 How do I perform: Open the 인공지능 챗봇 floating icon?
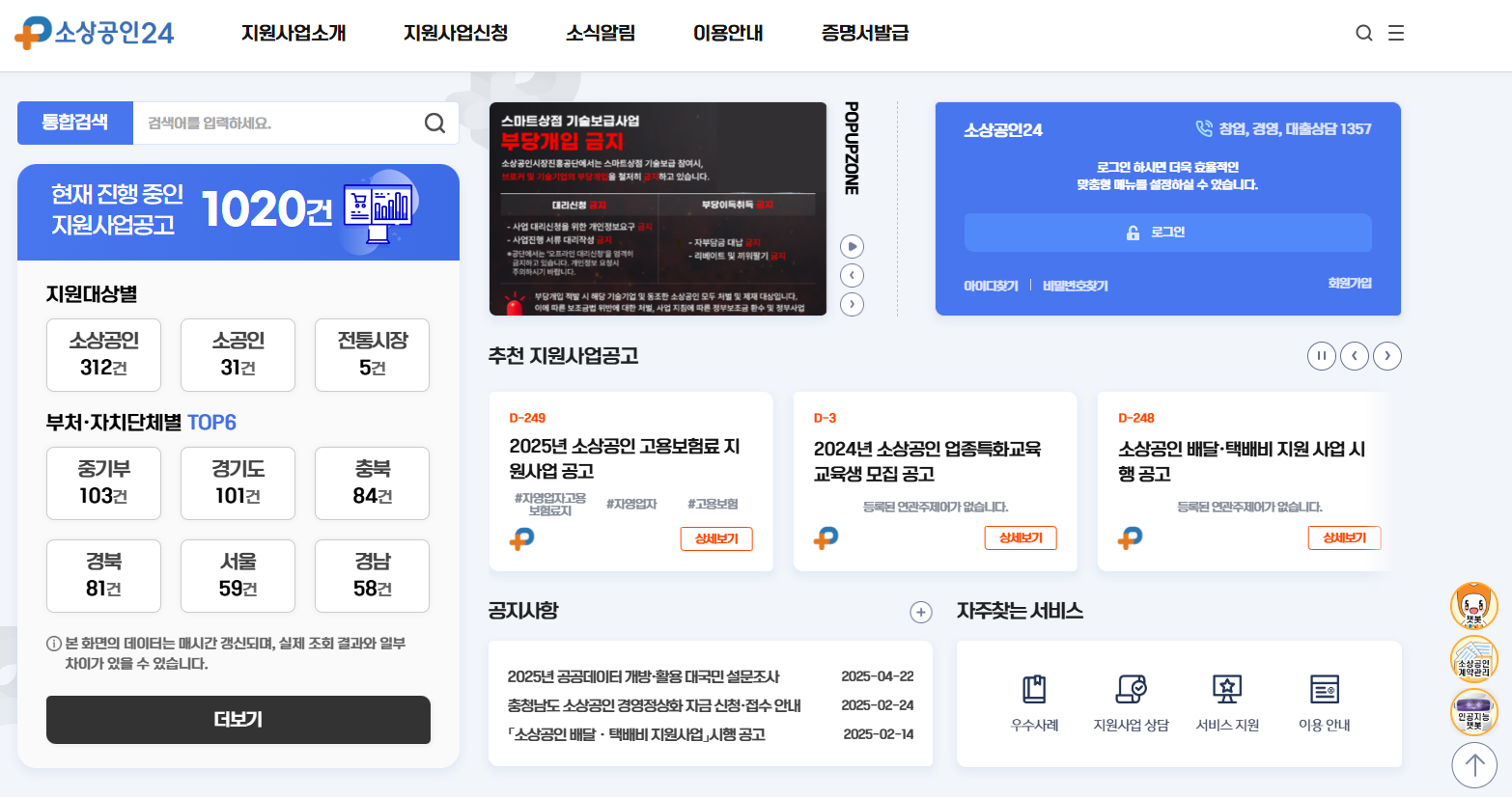click(1474, 712)
